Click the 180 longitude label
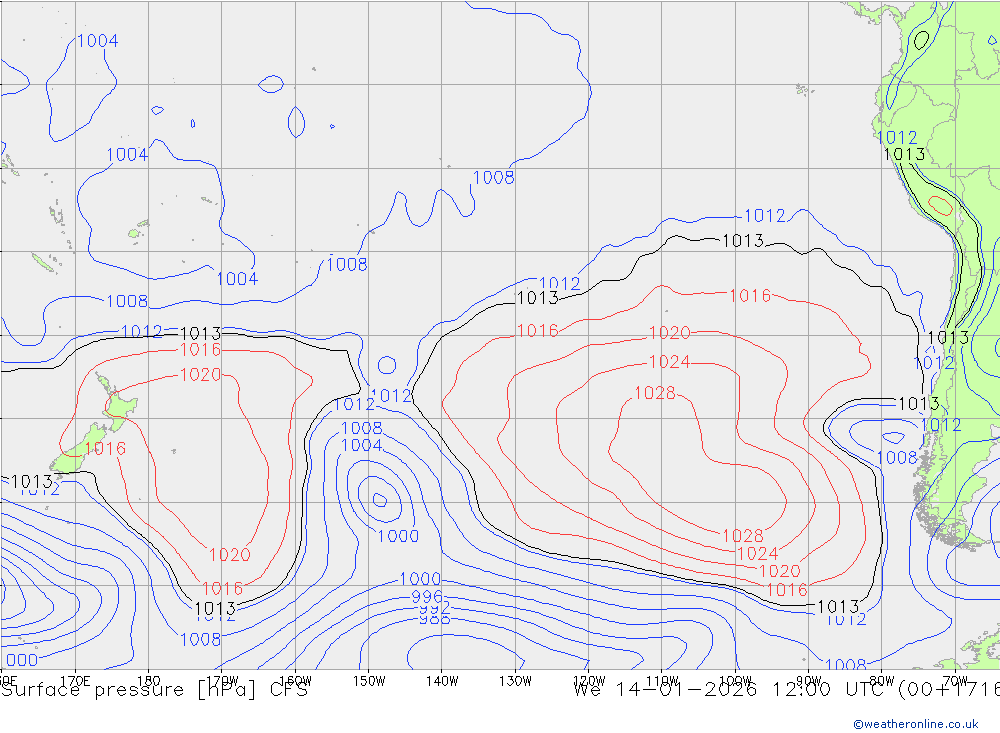This screenshot has height=733, width=1000. (x=149, y=681)
